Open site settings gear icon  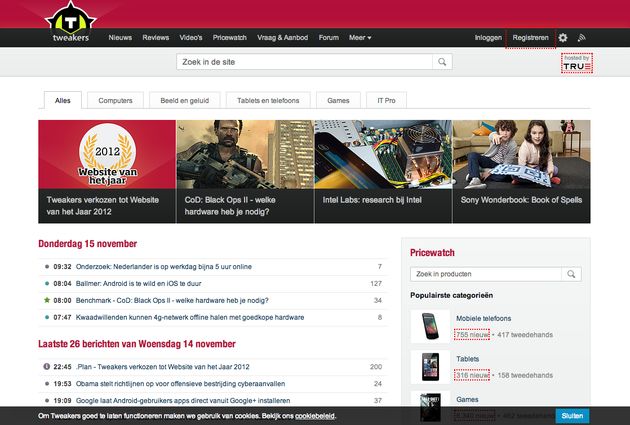tap(563, 38)
